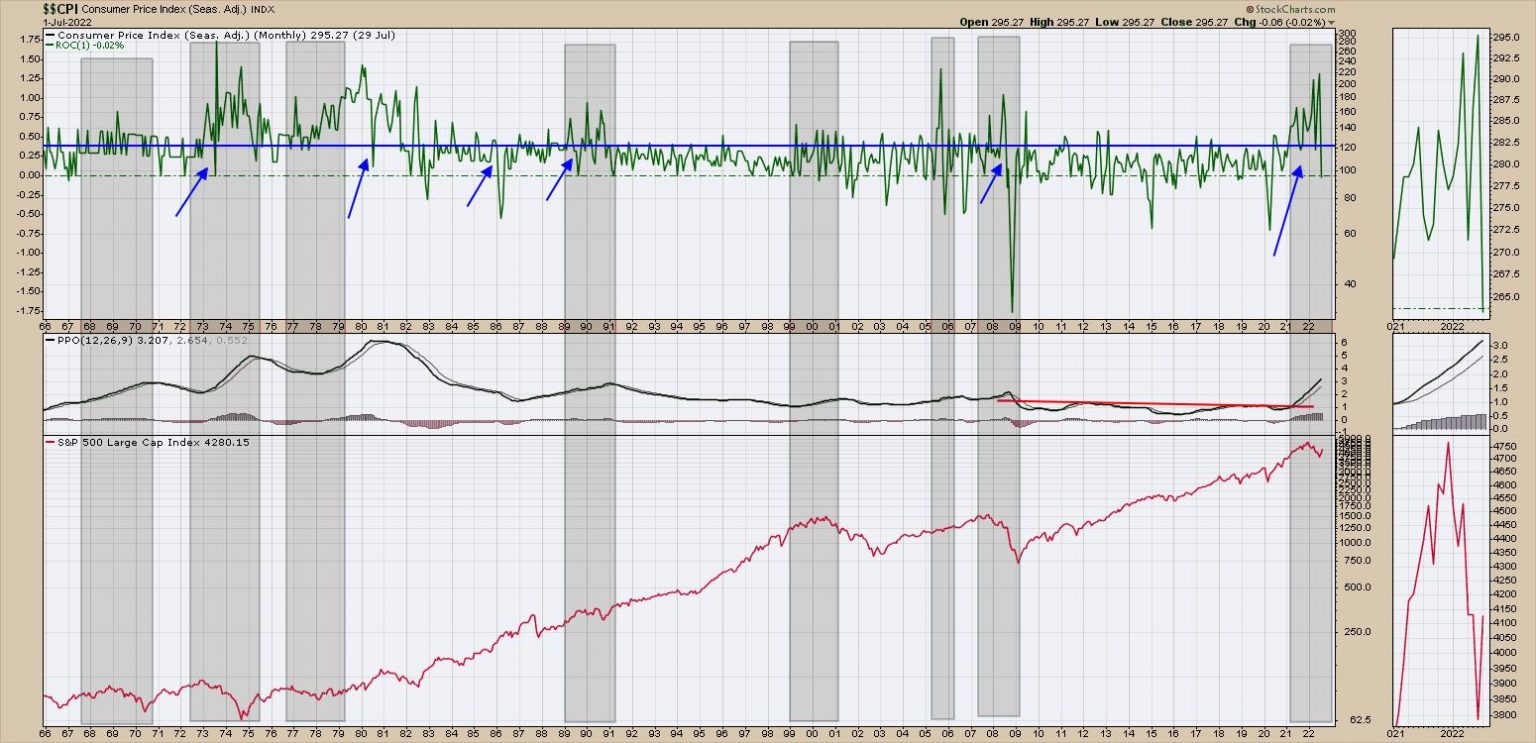Click the $$CPI ticker symbol title
Image resolution: width=1536 pixels, height=743 pixels.
click(x=60, y=8)
